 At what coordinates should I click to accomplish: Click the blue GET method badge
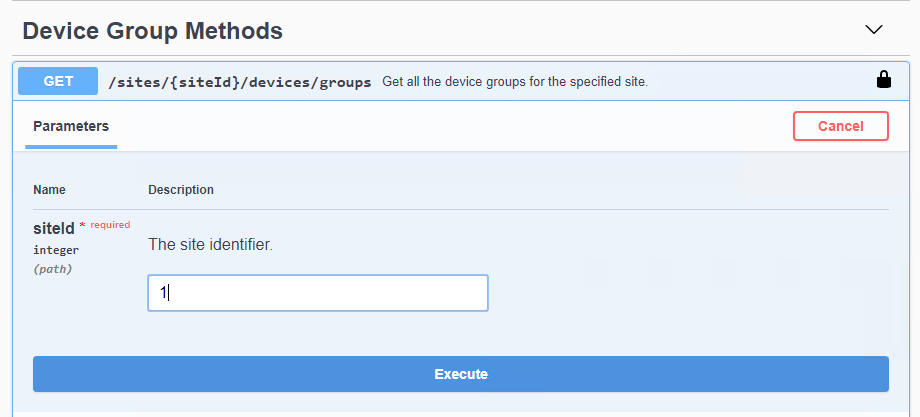coord(58,81)
